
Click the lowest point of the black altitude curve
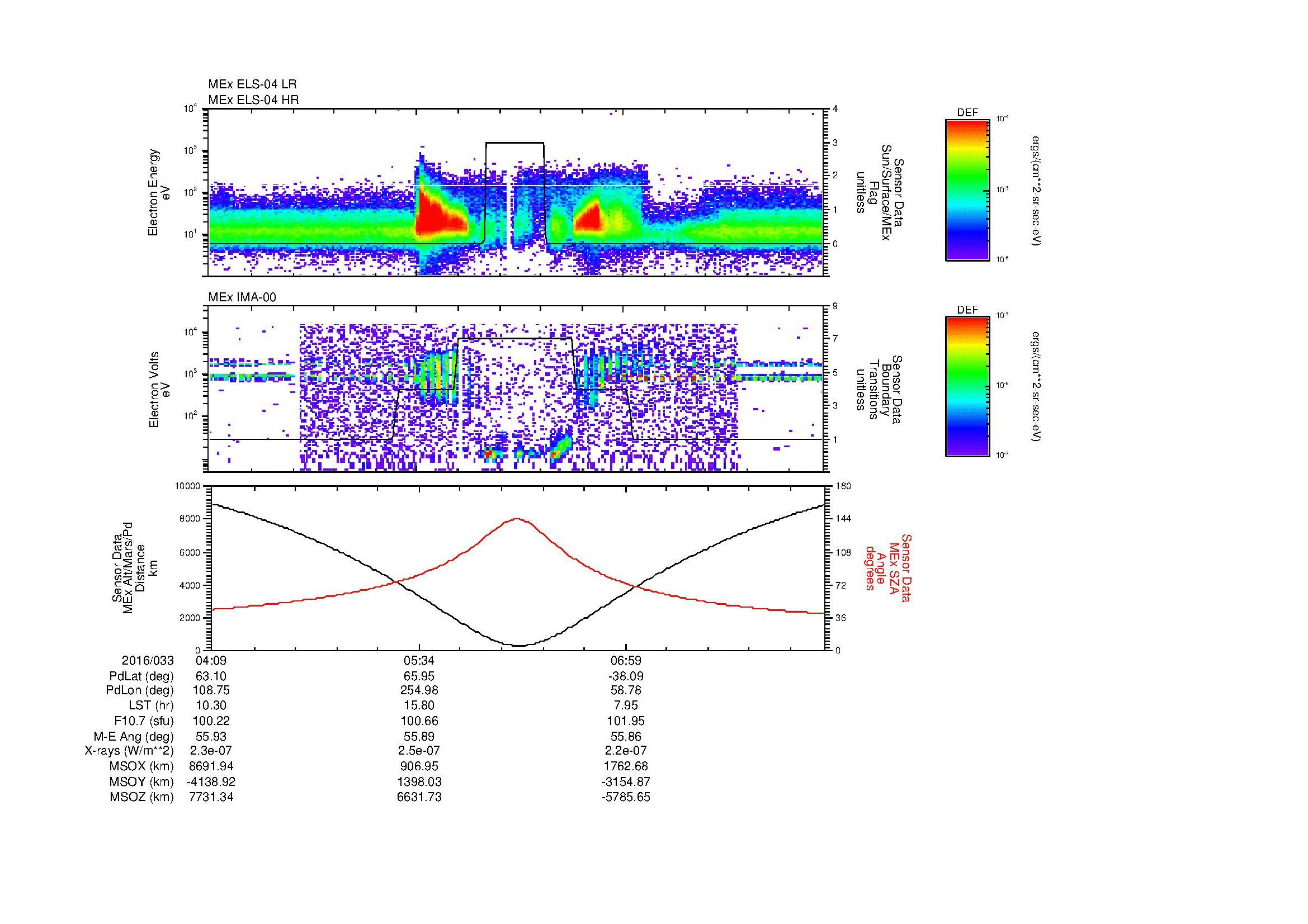tap(520, 645)
